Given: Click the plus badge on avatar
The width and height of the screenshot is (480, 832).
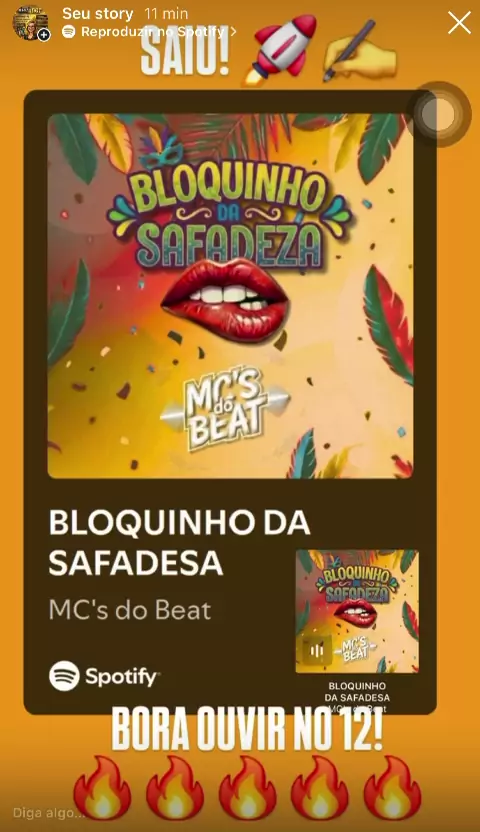Looking at the screenshot, I should pos(44,35).
